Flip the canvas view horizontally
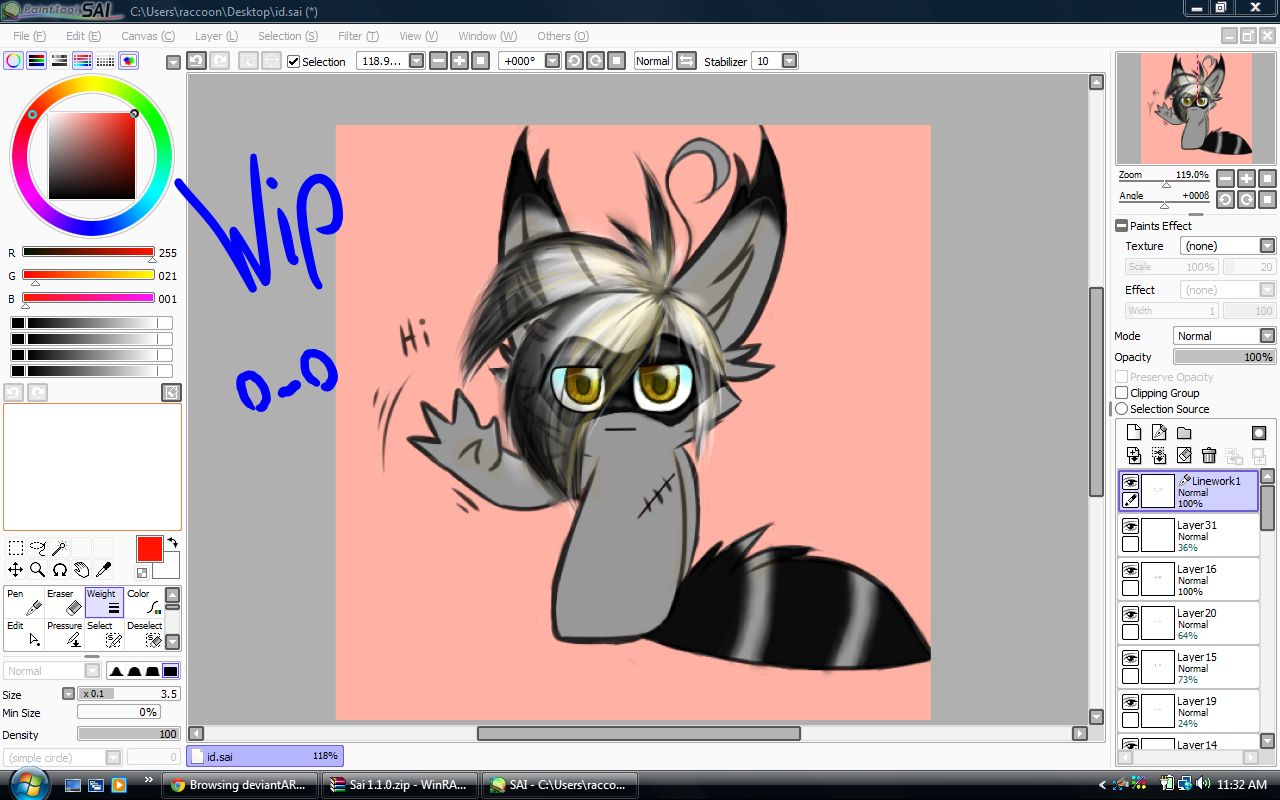This screenshot has height=800, width=1280. (686, 61)
